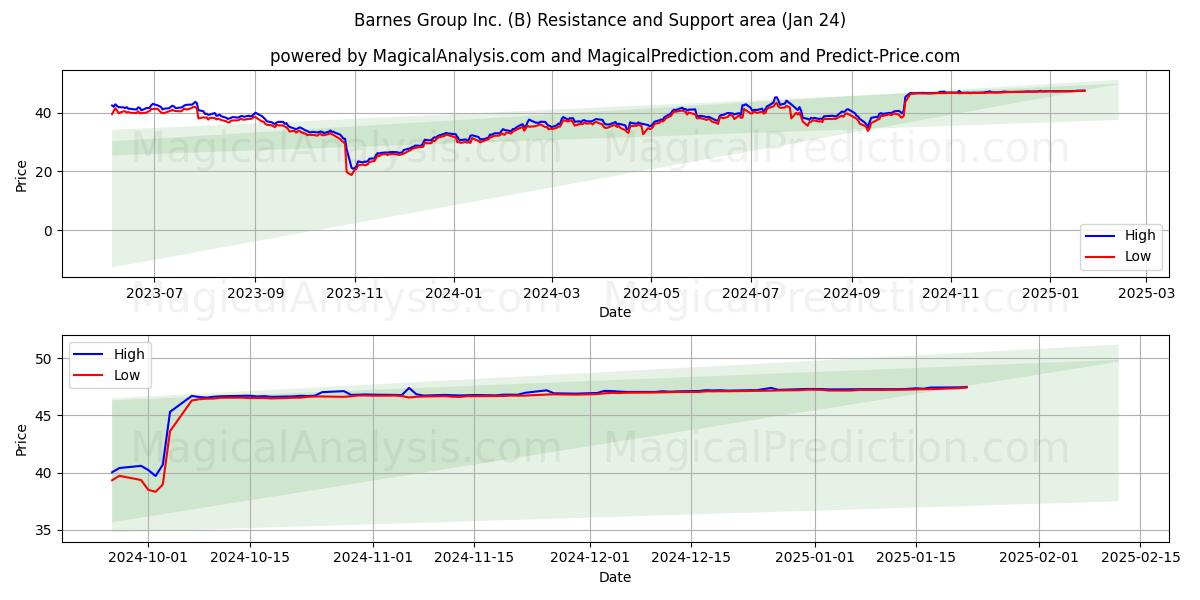Click the bottom chart x-axis tick '2024-11-01'
Image resolution: width=1200 pixels, height=600 pixels.
coord(372,559)
